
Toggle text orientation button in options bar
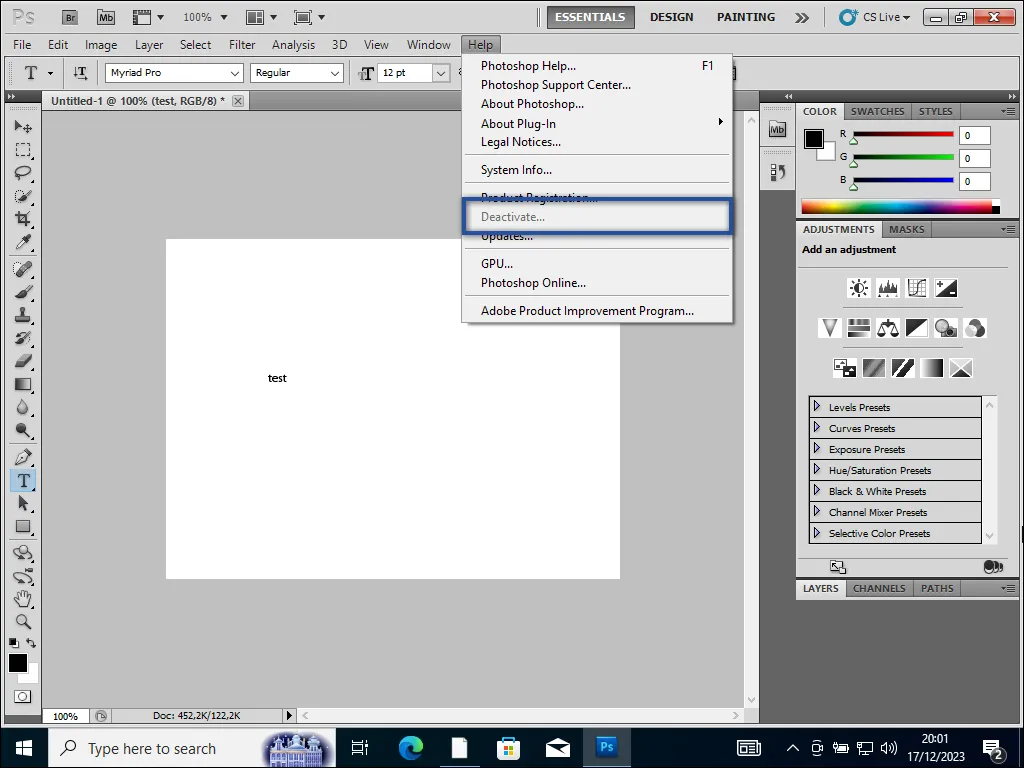point(80,73)
